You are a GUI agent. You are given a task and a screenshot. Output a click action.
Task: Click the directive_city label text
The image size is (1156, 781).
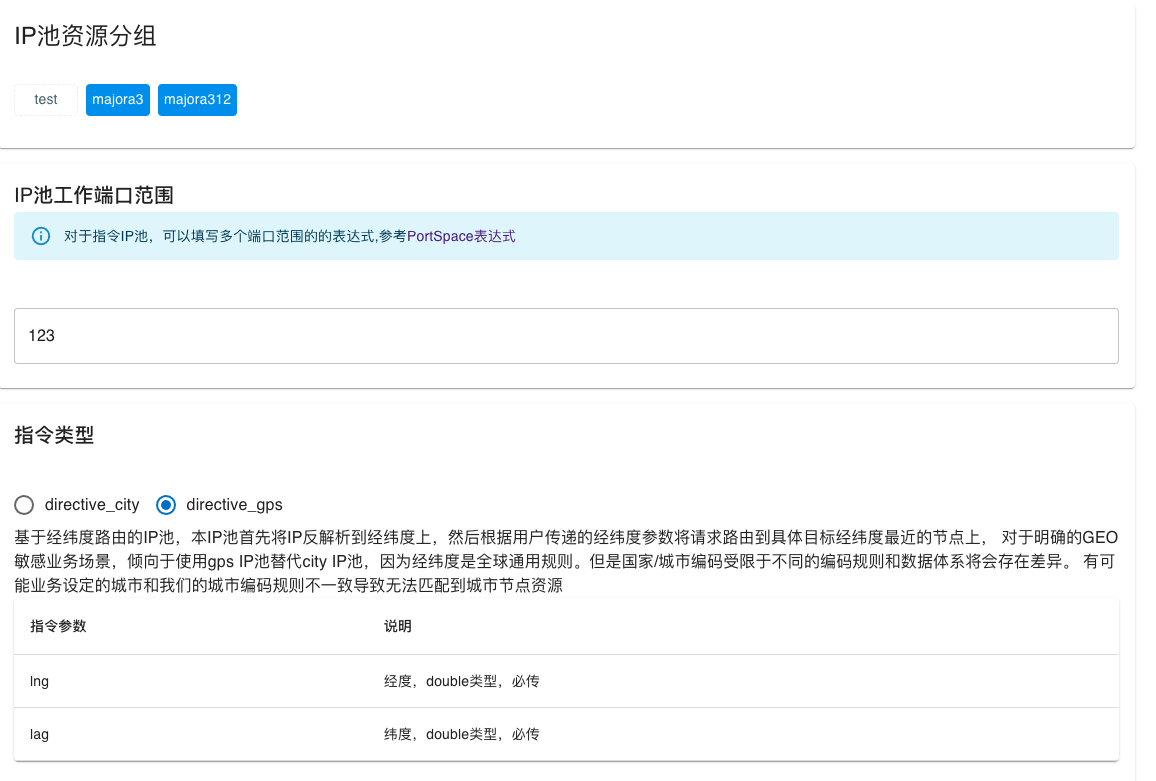click(x=92, y=504)
